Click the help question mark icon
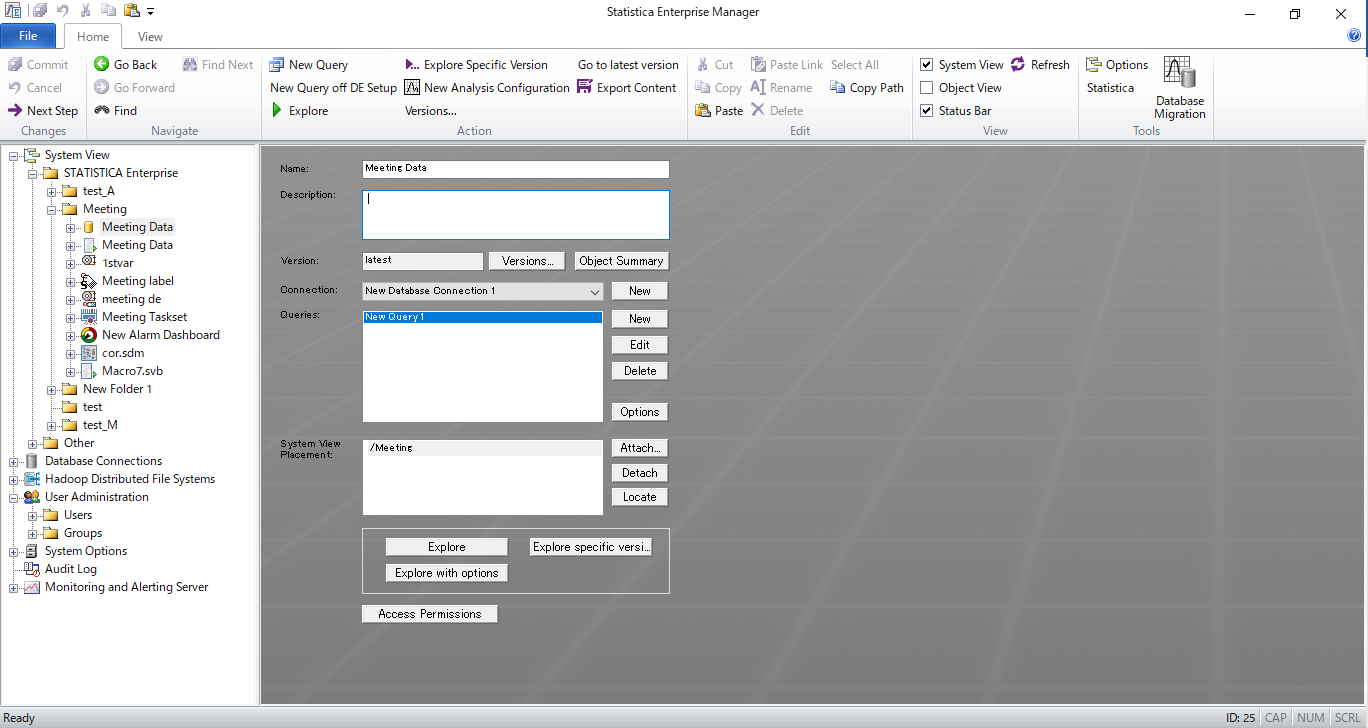 [1354, 36]
